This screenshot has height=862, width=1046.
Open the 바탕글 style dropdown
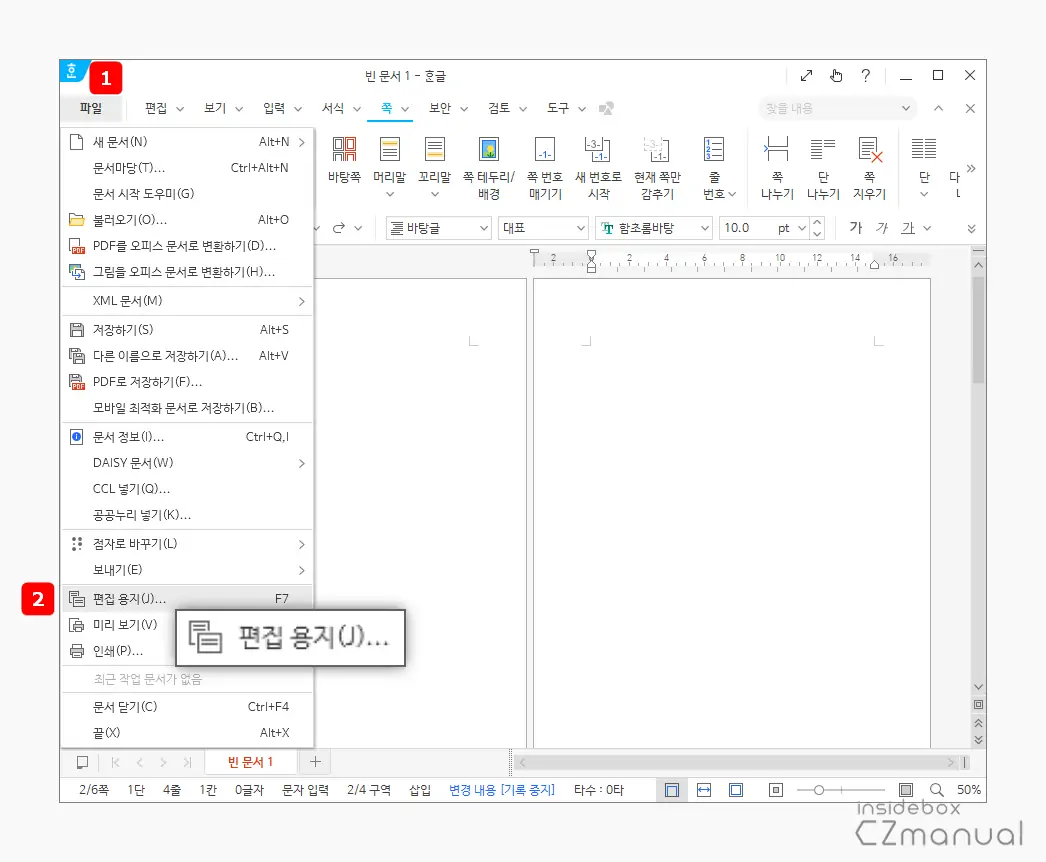click(x=439, y=228)
